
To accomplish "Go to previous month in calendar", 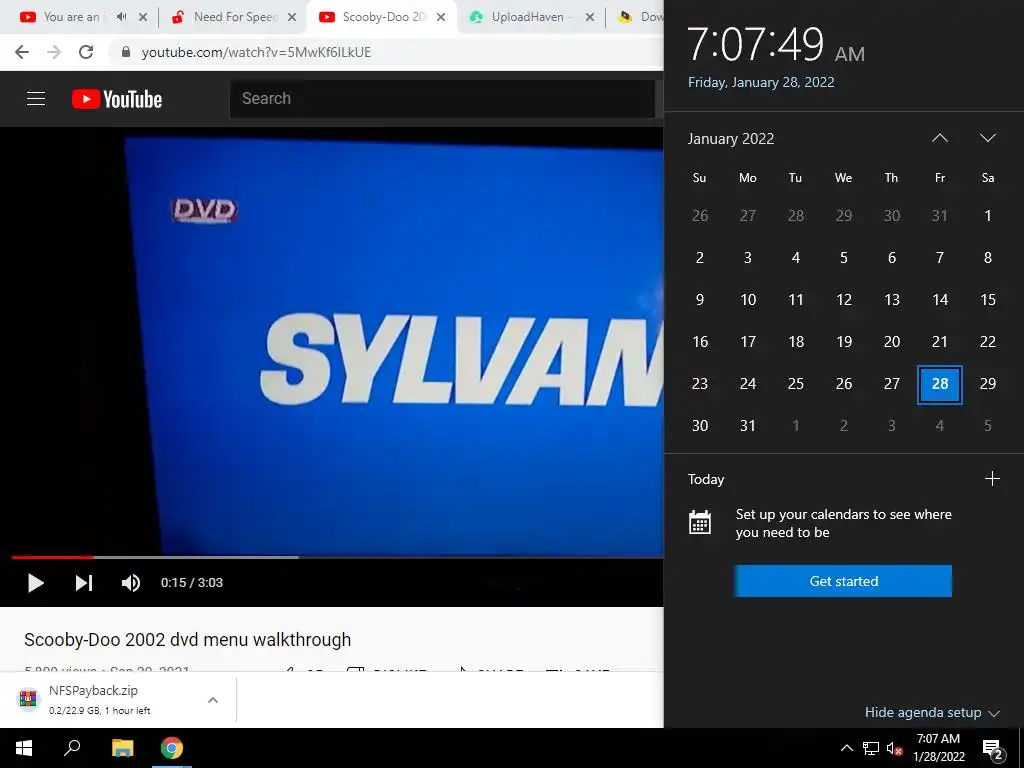I will point(940,138).
